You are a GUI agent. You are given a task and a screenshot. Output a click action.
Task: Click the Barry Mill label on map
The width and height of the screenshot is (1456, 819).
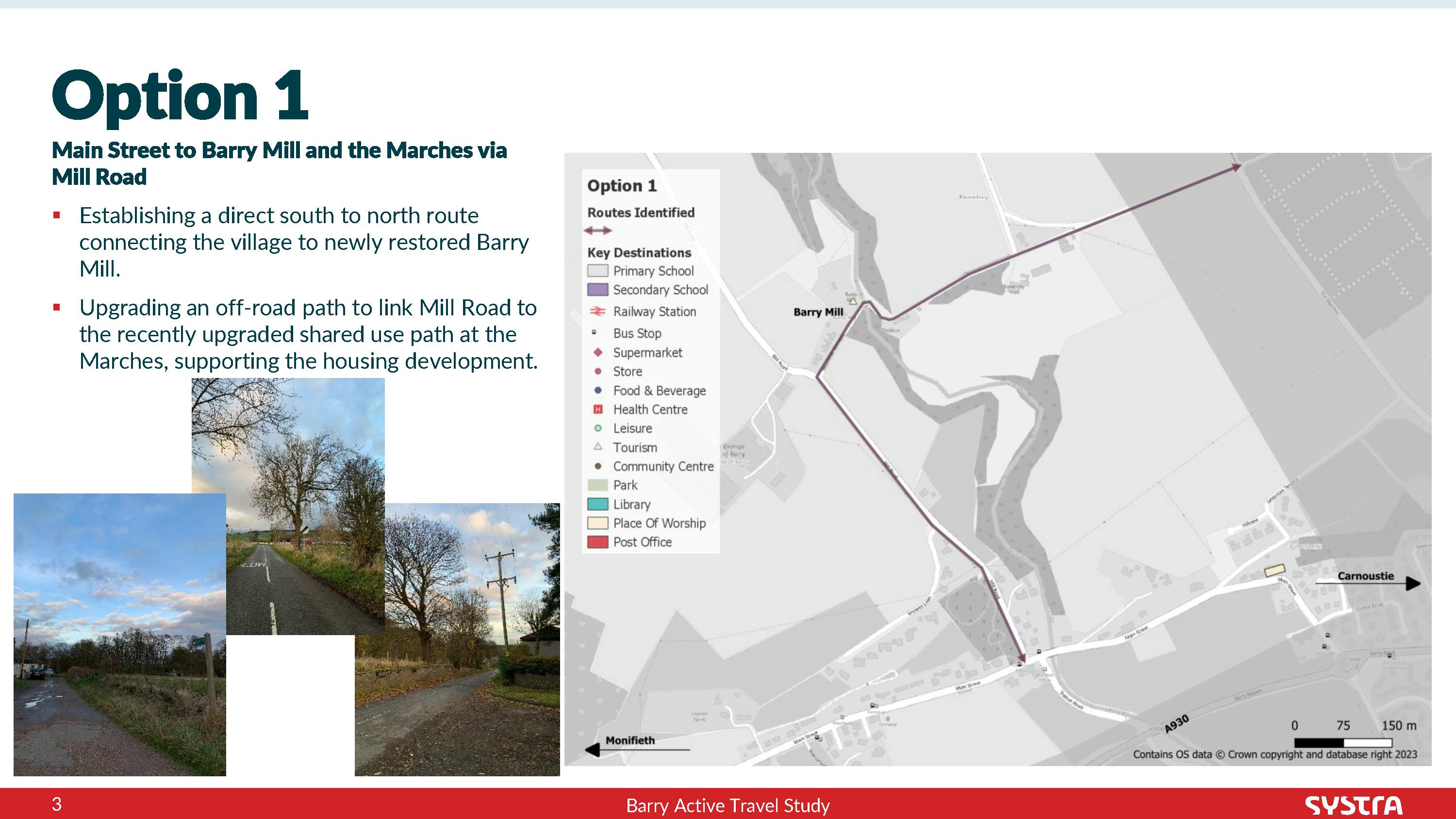818,312
